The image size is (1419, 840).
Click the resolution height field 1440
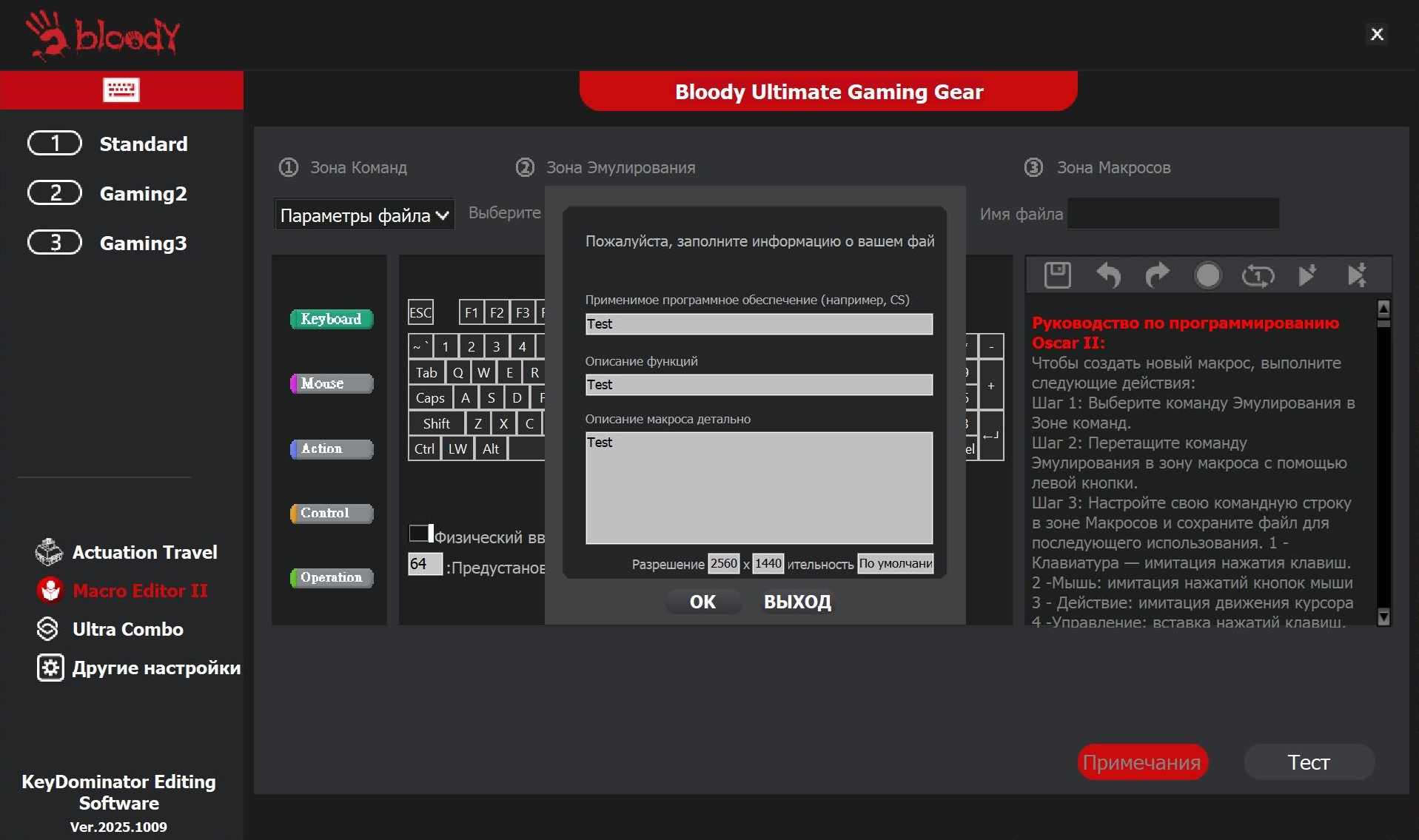point(768,563)
